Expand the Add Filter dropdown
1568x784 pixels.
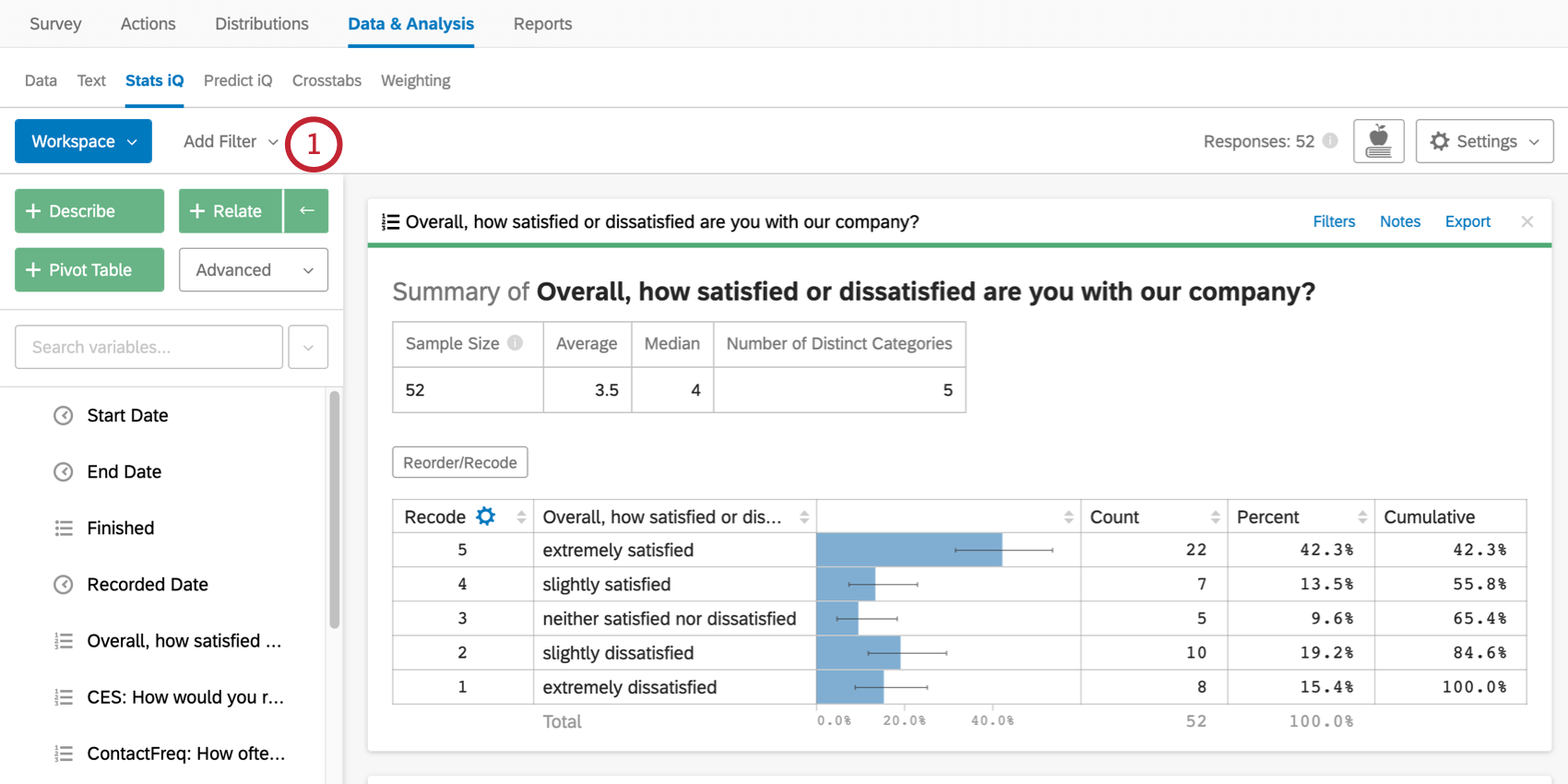pyautogui.click(x=230, y=141)
